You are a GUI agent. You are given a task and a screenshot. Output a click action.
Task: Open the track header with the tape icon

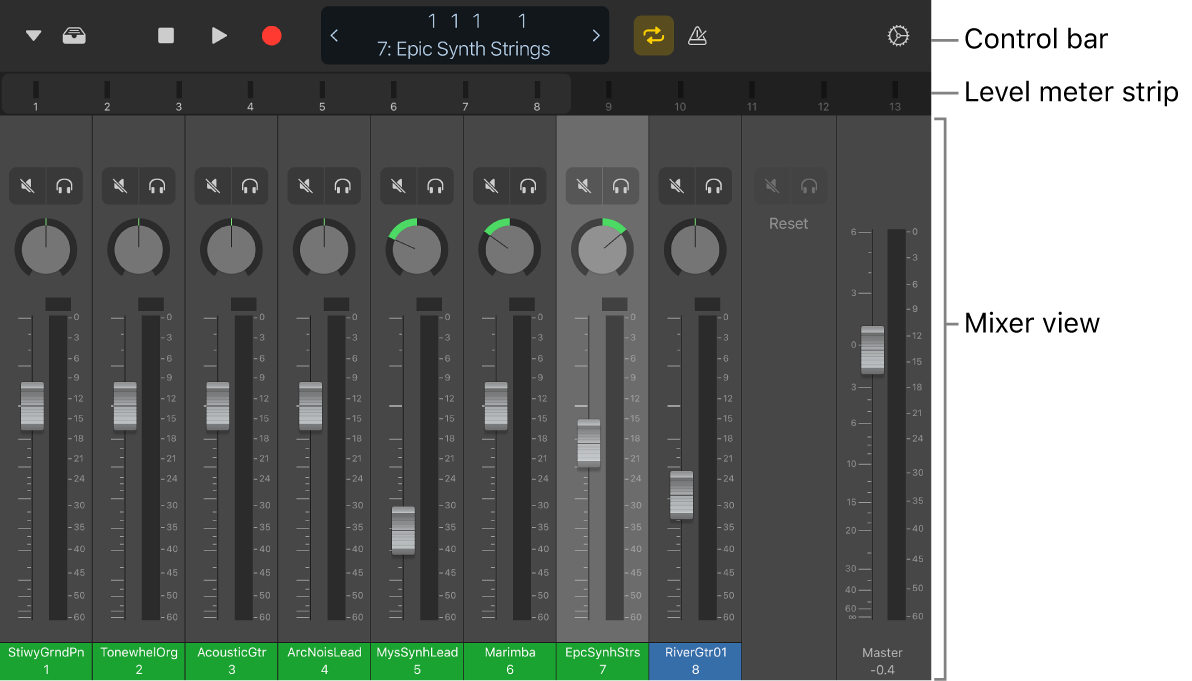[x=73, y=35]
